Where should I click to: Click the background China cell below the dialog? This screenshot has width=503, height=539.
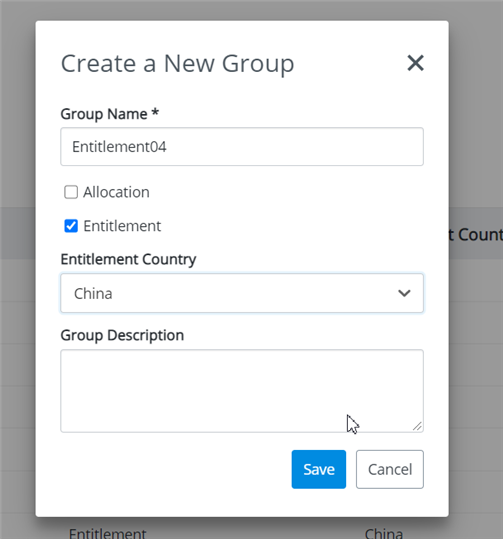pos(383,533)
